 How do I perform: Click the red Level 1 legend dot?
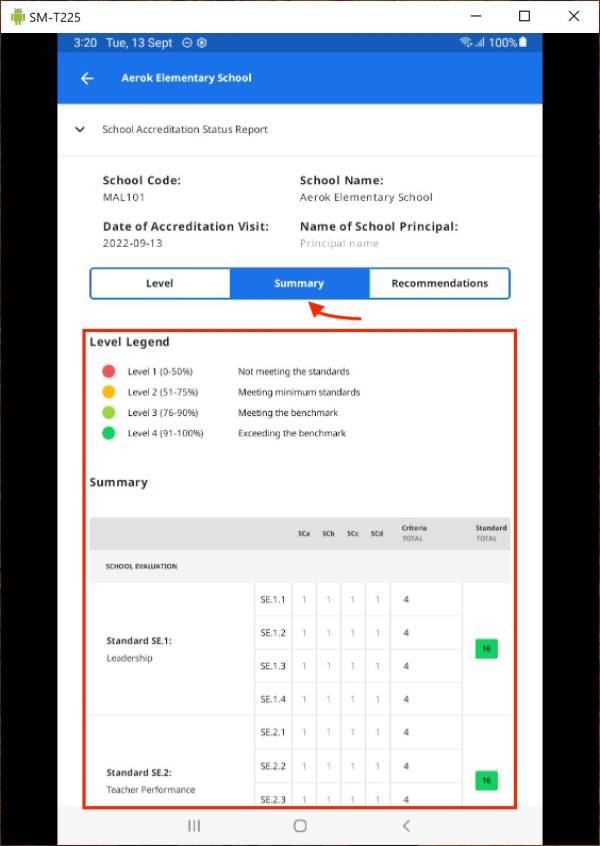pos(108,371)
